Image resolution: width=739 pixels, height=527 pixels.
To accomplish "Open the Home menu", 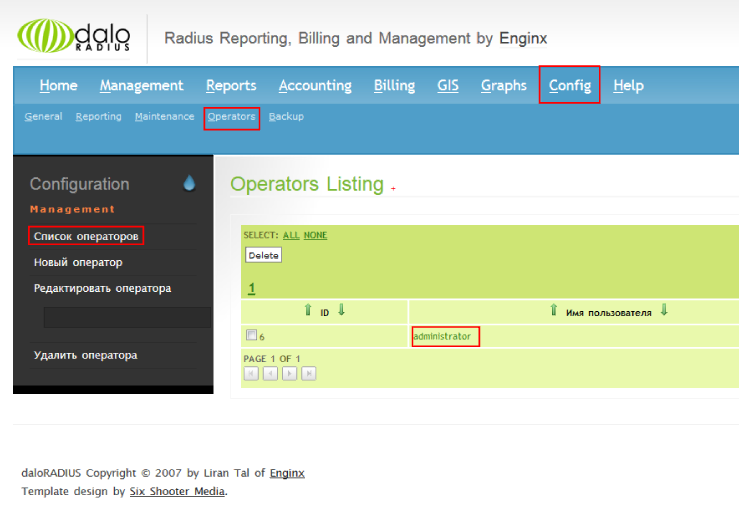I will 58,85.
